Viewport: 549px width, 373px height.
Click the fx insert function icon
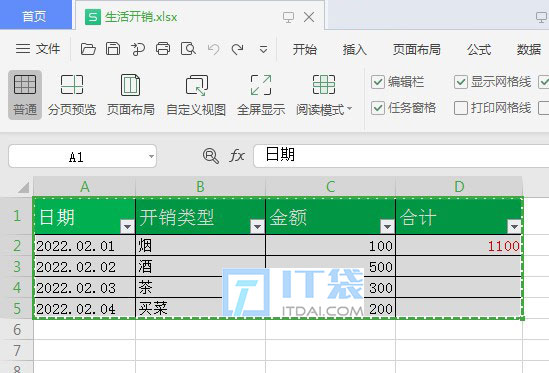pyautogui.click(x=237, y=156)
